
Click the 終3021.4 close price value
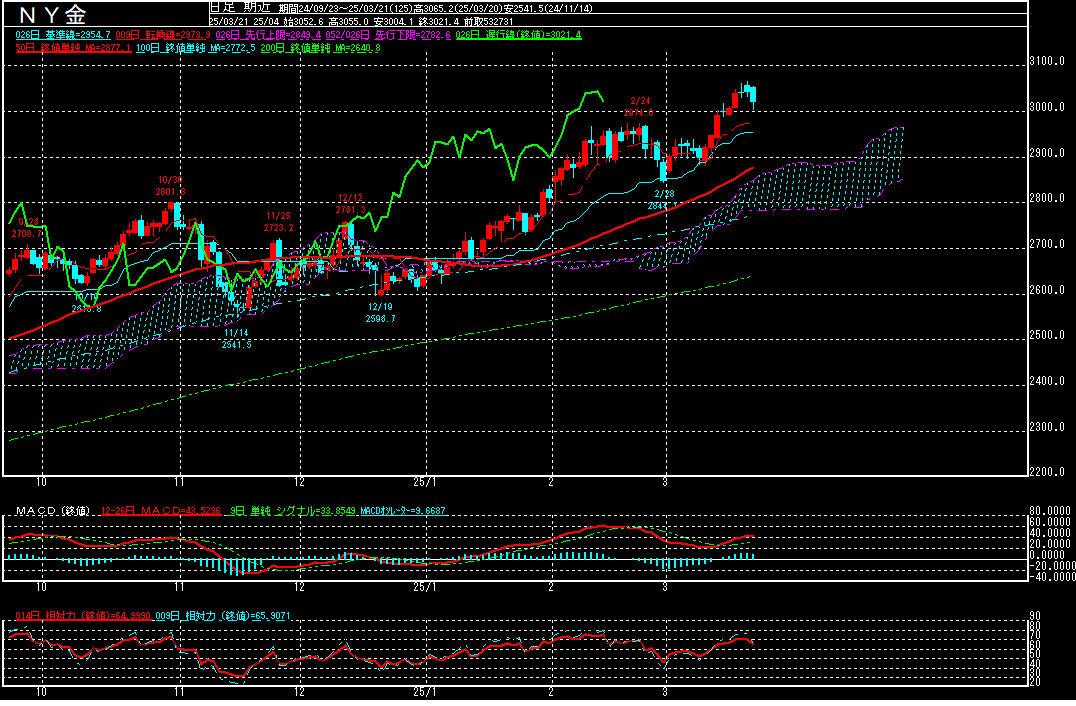438,21
